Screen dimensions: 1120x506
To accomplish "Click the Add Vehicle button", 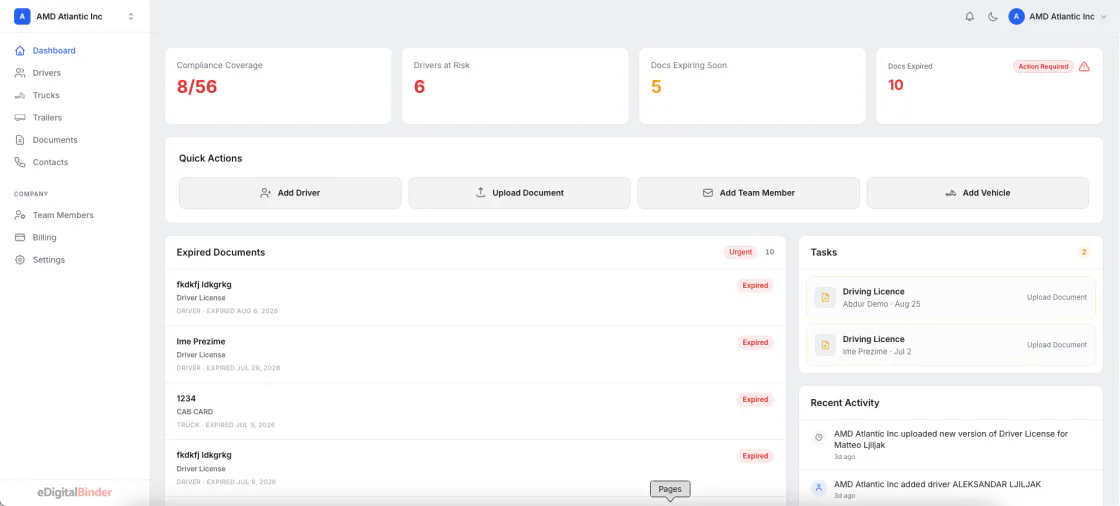I will (978, 193).
